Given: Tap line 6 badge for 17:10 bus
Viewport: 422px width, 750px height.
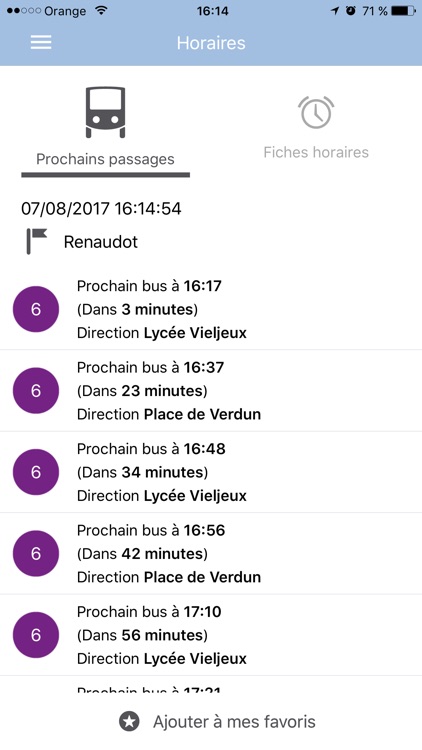Looking at the screenshot, I should pos(36,635).
